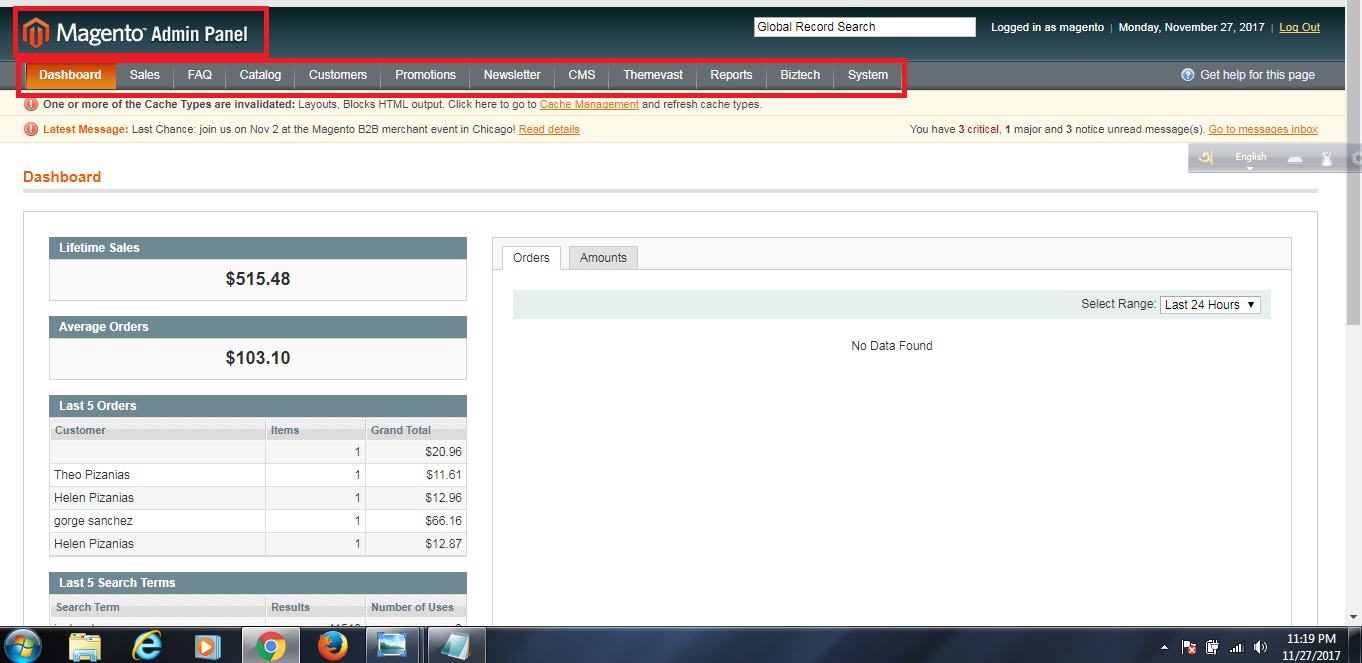Click the Cache Management link

(589, 104)
